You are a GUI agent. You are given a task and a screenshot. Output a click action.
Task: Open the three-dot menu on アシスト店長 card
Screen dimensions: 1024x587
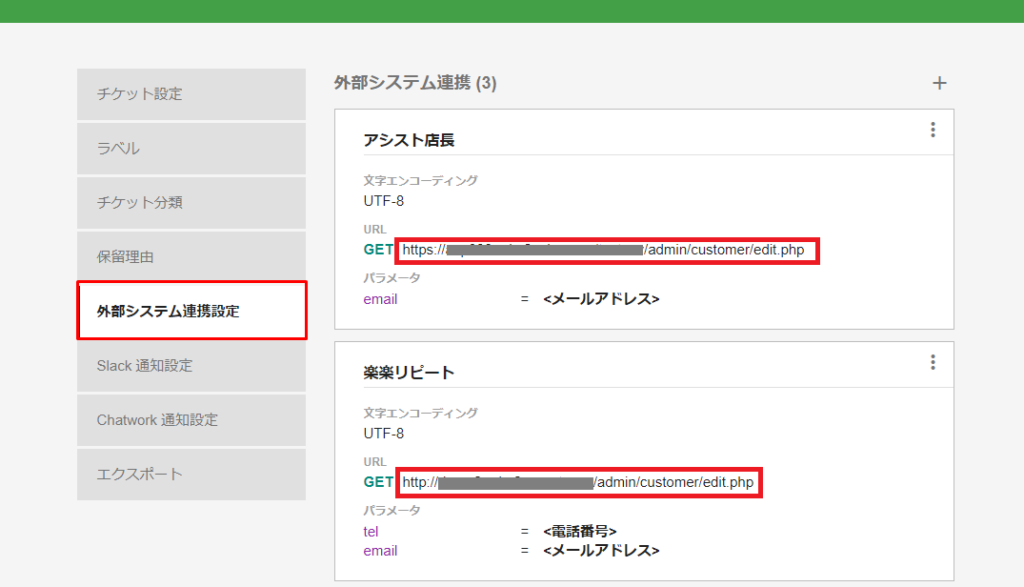[932, 130]
